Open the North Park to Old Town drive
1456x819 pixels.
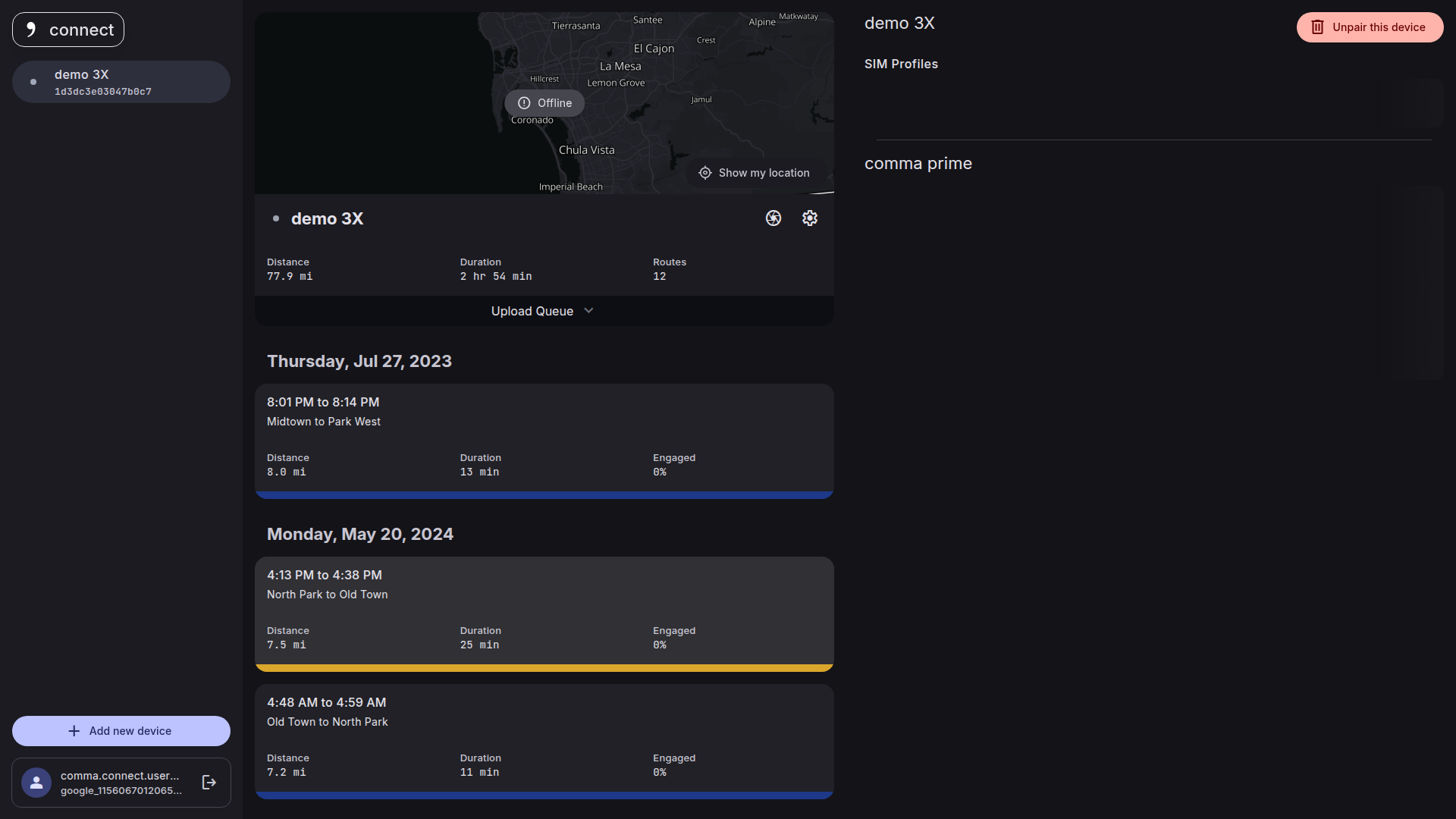tap(544, 607)
